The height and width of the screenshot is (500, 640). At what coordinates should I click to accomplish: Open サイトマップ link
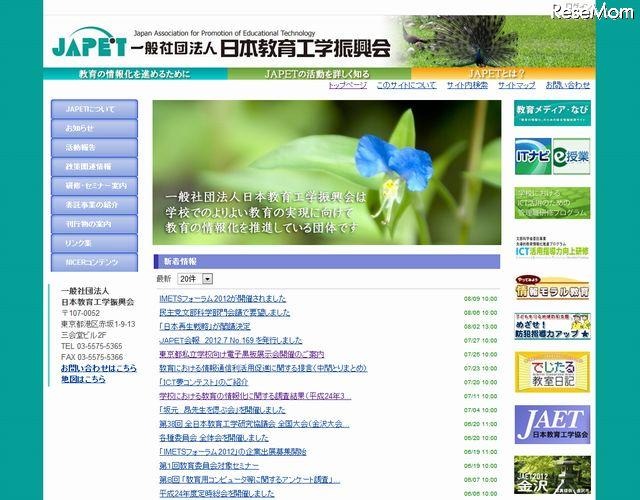point(516,85)
